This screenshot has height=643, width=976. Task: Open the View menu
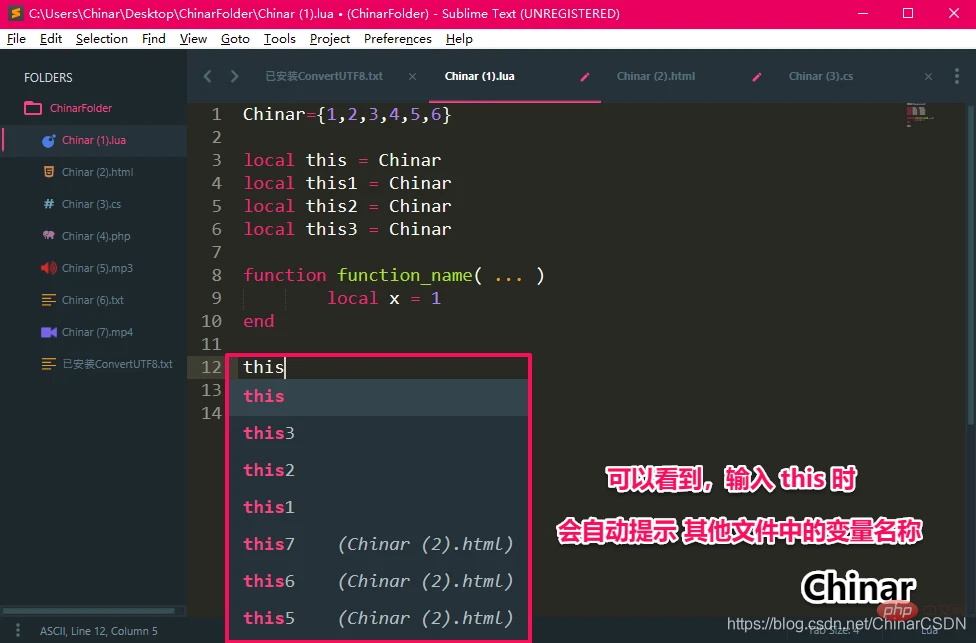[193, 39]
